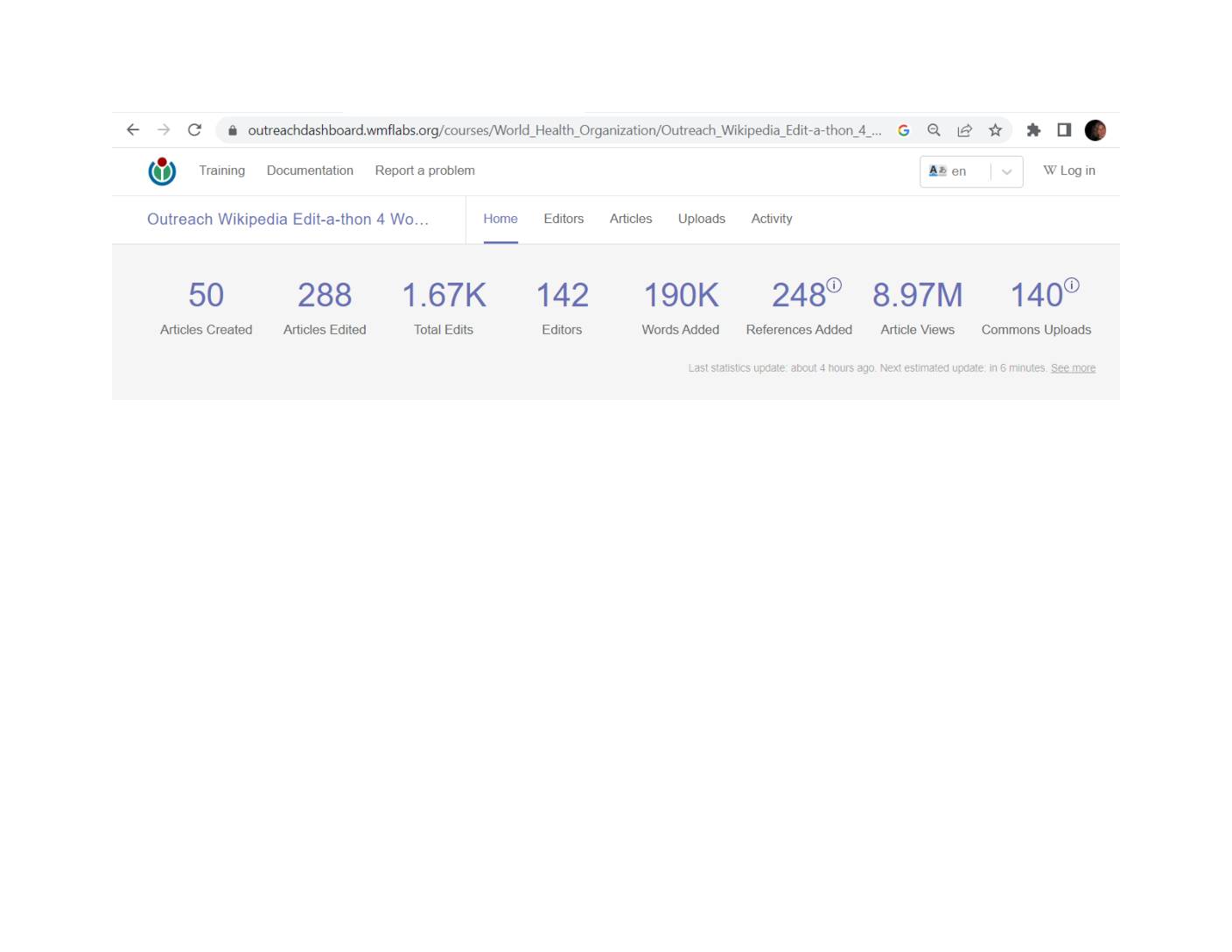Click info icon beside Commons Uploads count

coord(1071,285)
